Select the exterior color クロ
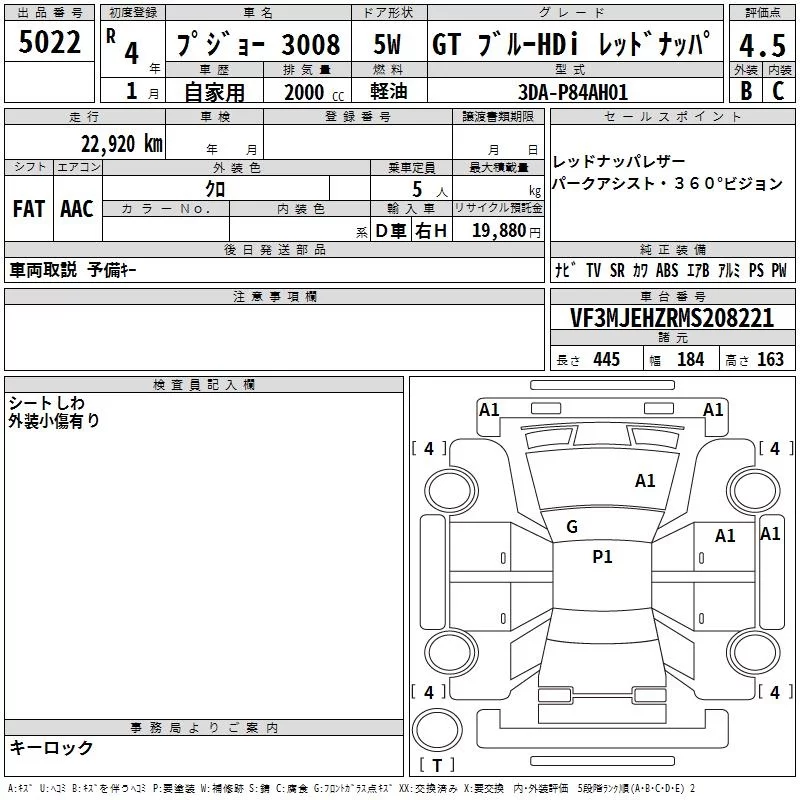The width and height of the screenshot is (800, 800). pos(215,189)
